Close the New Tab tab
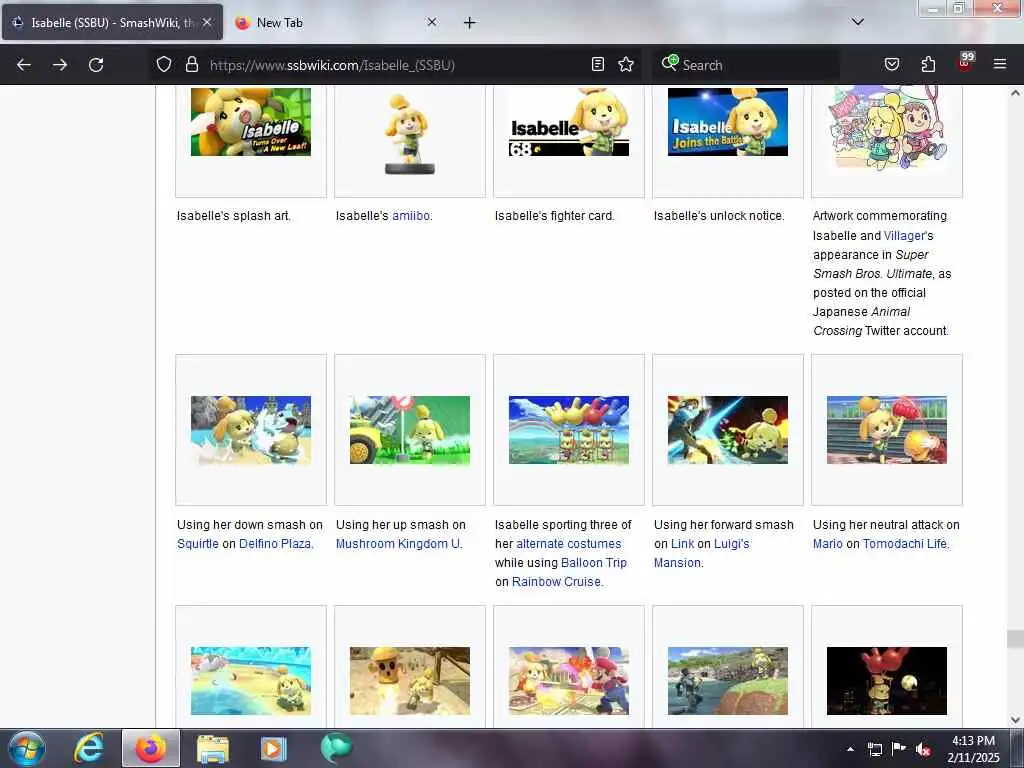Image resolution: width=1024 pixels, height=768 pixels. pos(432,22)
